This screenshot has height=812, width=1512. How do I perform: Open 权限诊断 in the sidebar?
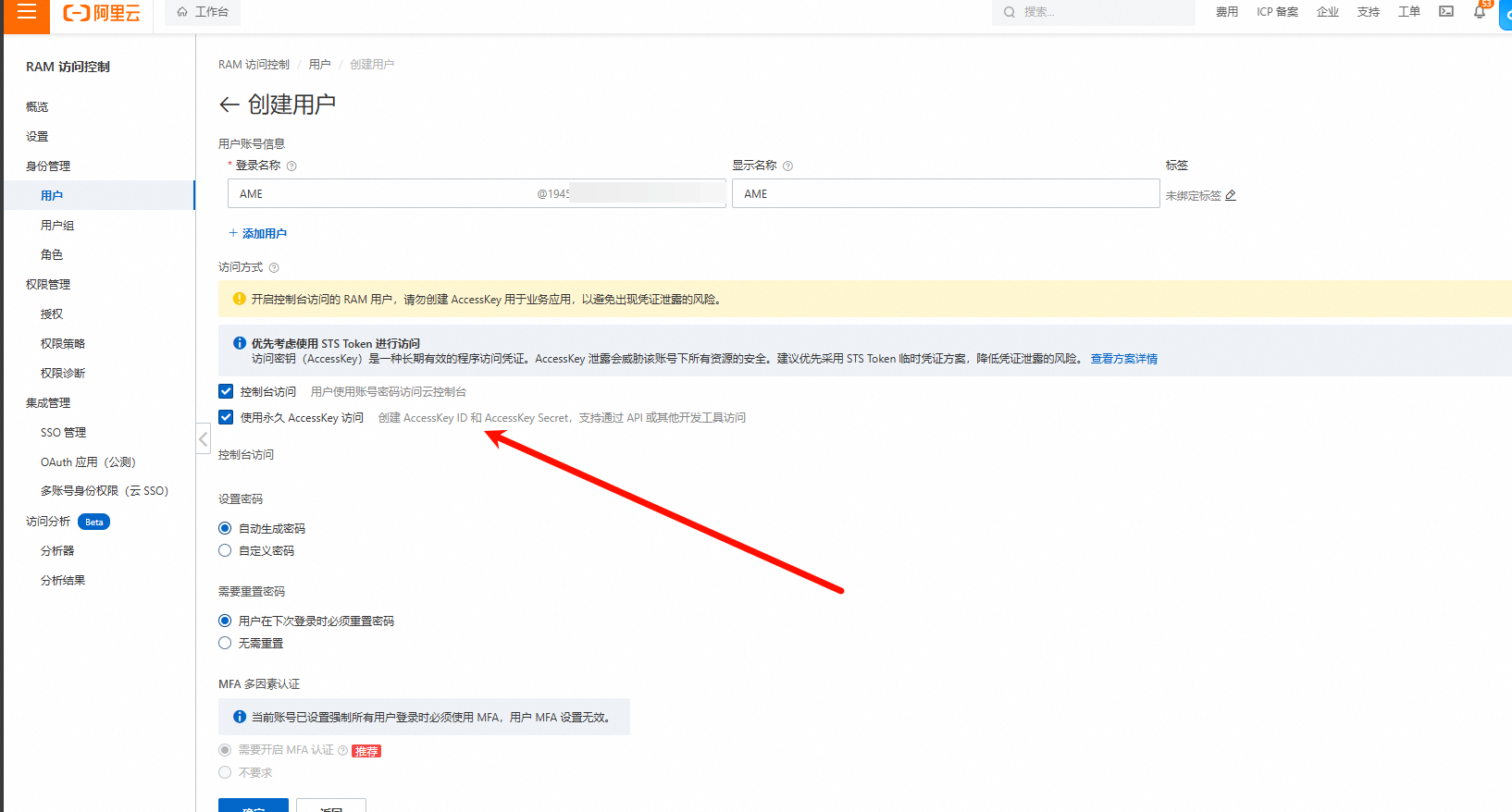pyautogui.click(x=63, y=374)
